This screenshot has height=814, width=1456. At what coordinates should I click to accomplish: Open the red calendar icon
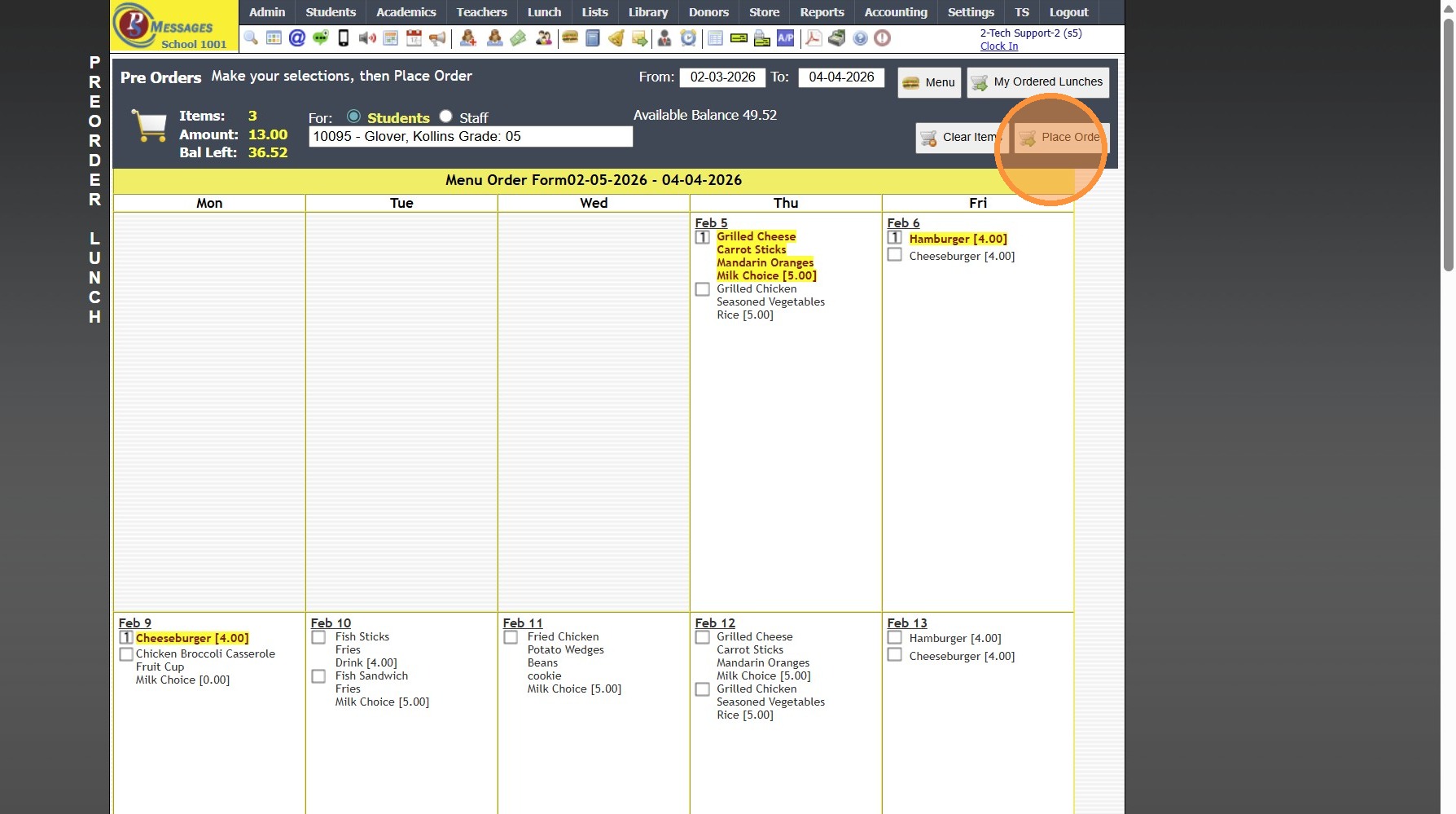pyautogui.click(x=414, y=38)
